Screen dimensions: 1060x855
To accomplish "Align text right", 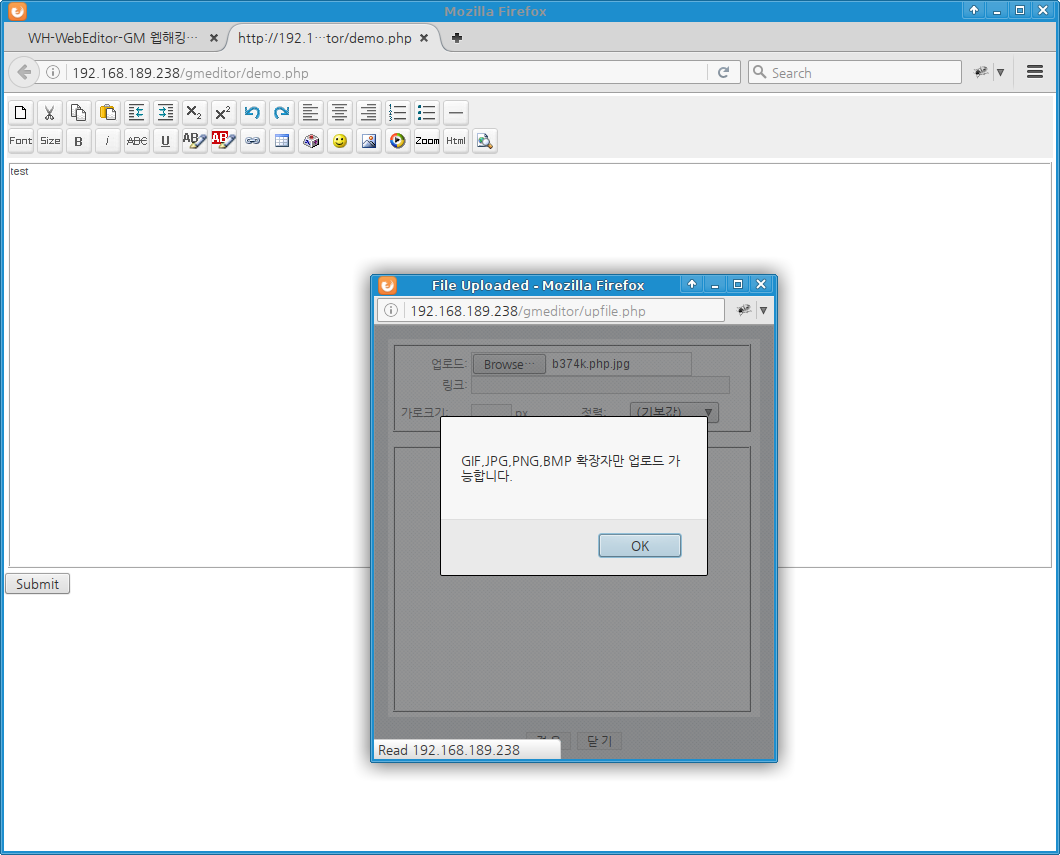I will pos(369,112).
